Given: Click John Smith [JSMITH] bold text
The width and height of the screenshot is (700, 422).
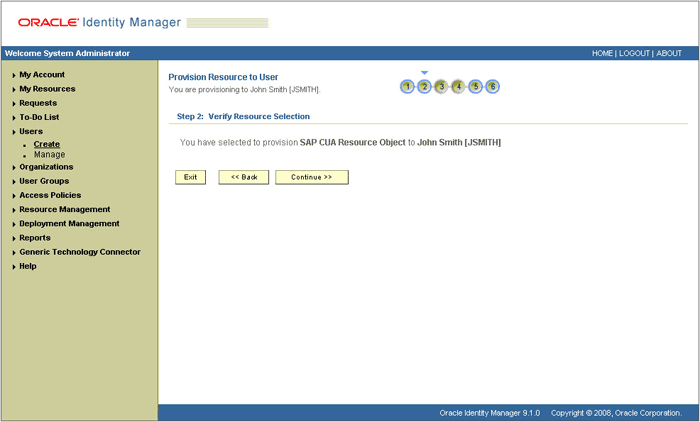Looking at the screenshot, I should pos(459,142).
